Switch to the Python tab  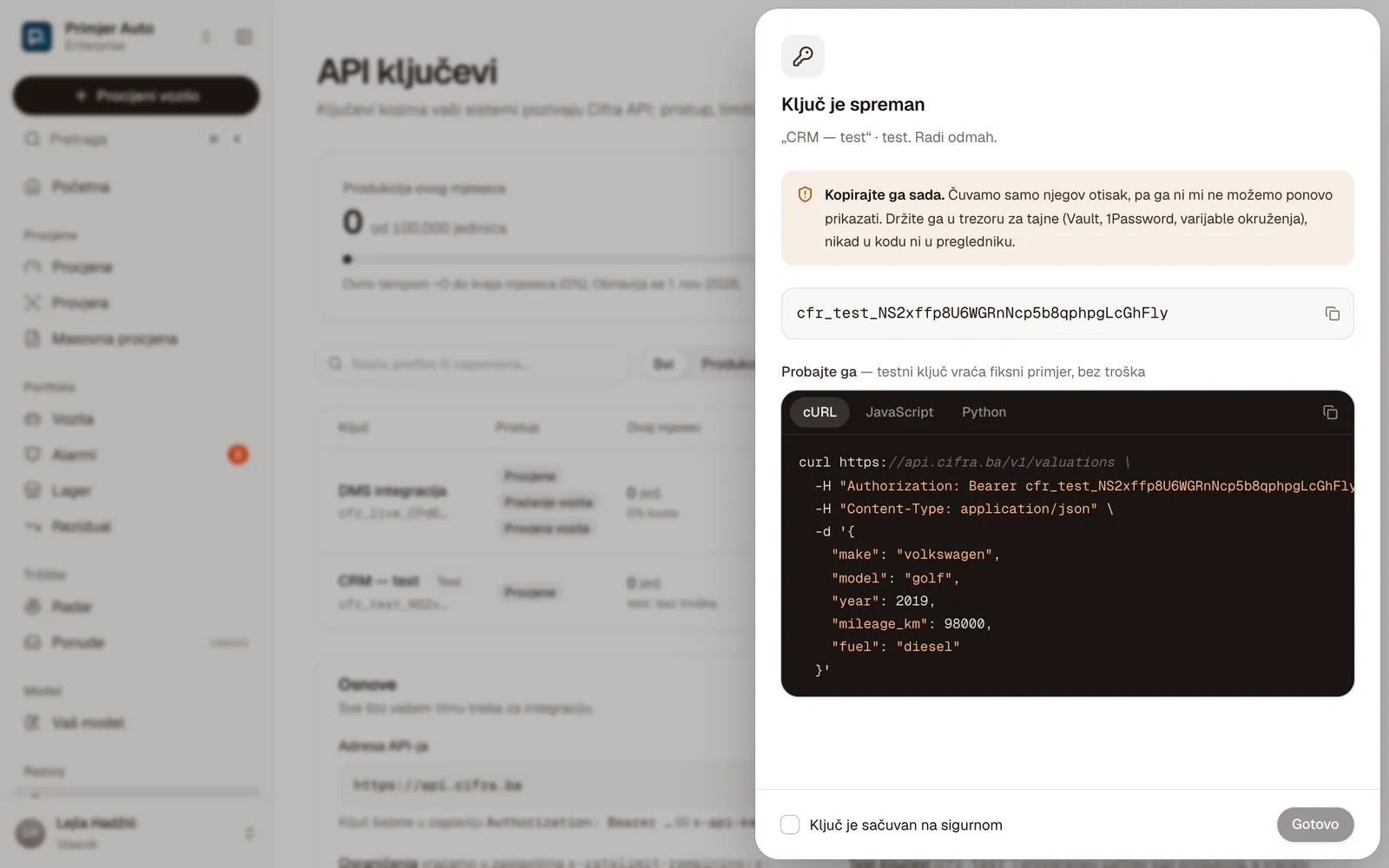[x=984, y=412]
